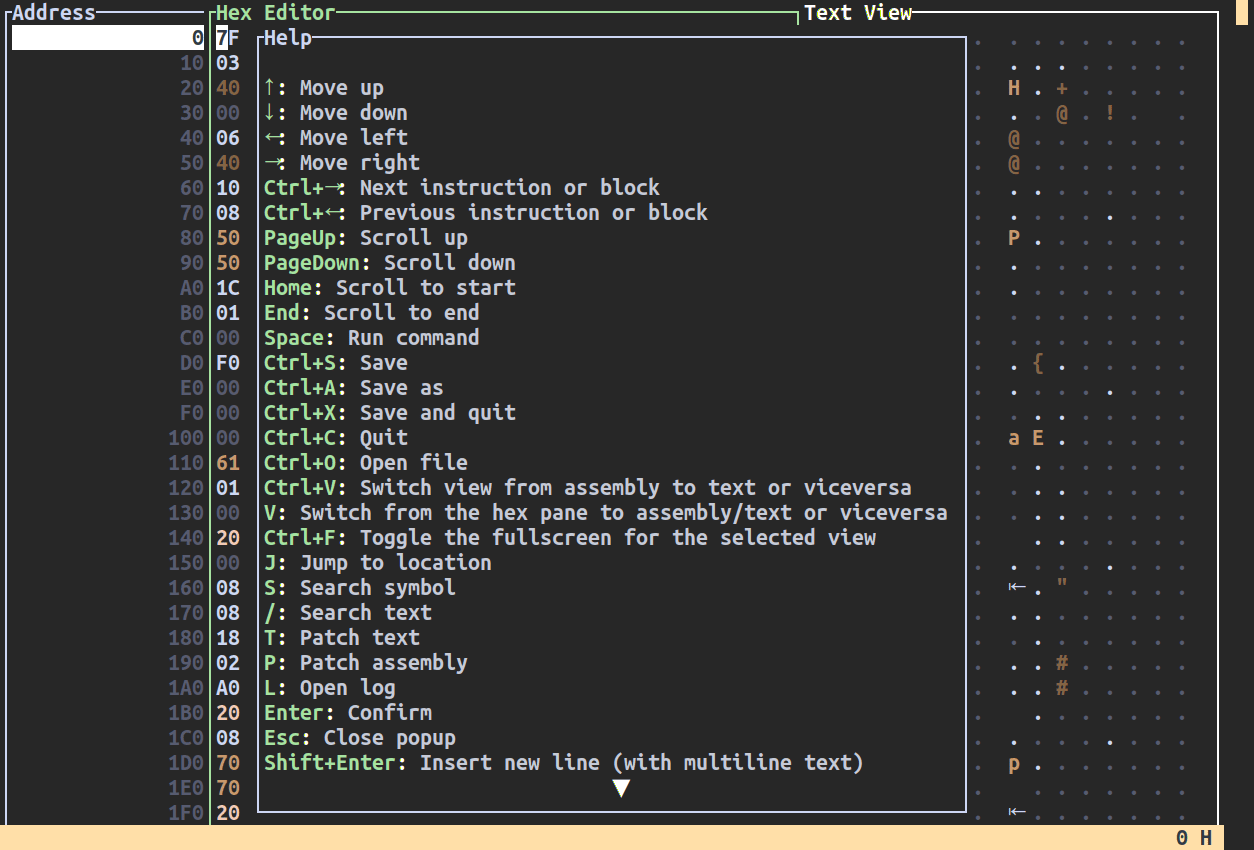Click the 'P: Patch assembly' help line
This screenshot has height=850, width=1254.
[x=366, y=663]
